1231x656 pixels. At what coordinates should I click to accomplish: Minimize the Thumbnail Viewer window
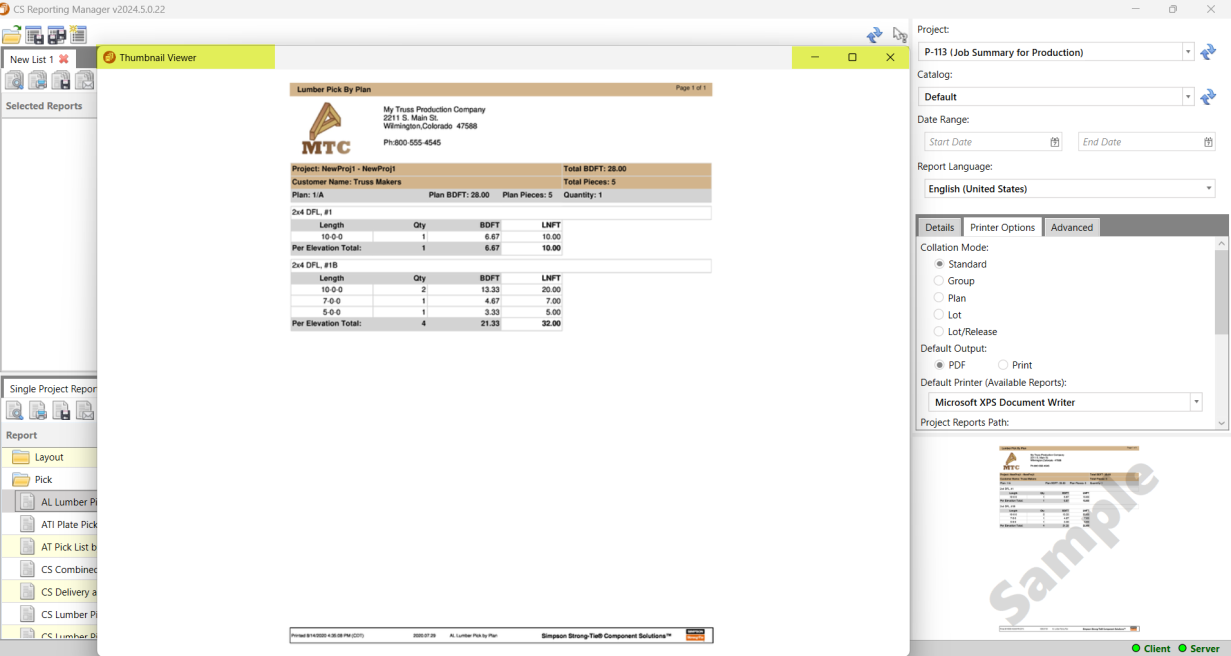click(815, 58)
